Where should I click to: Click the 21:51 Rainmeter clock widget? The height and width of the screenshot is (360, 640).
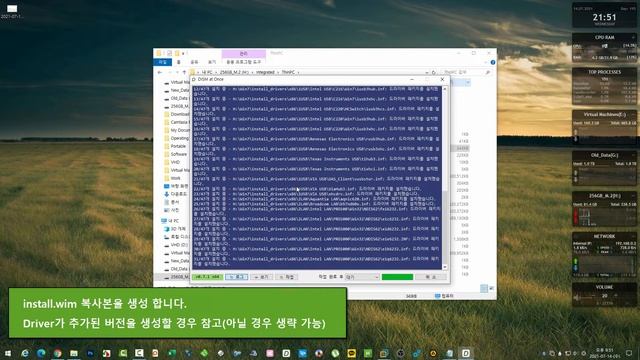[x=604, y=16]
